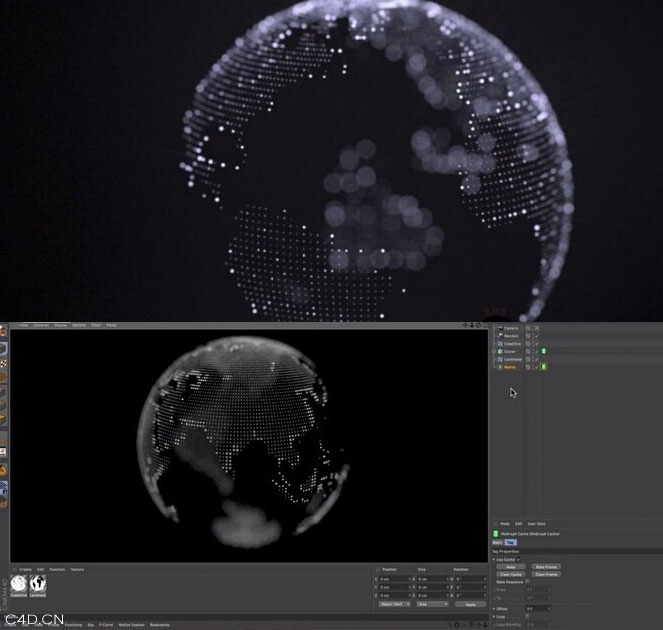Open the attribute manager Mode menu
This screenshot has height=630, width=663.
tap(505, 524)
